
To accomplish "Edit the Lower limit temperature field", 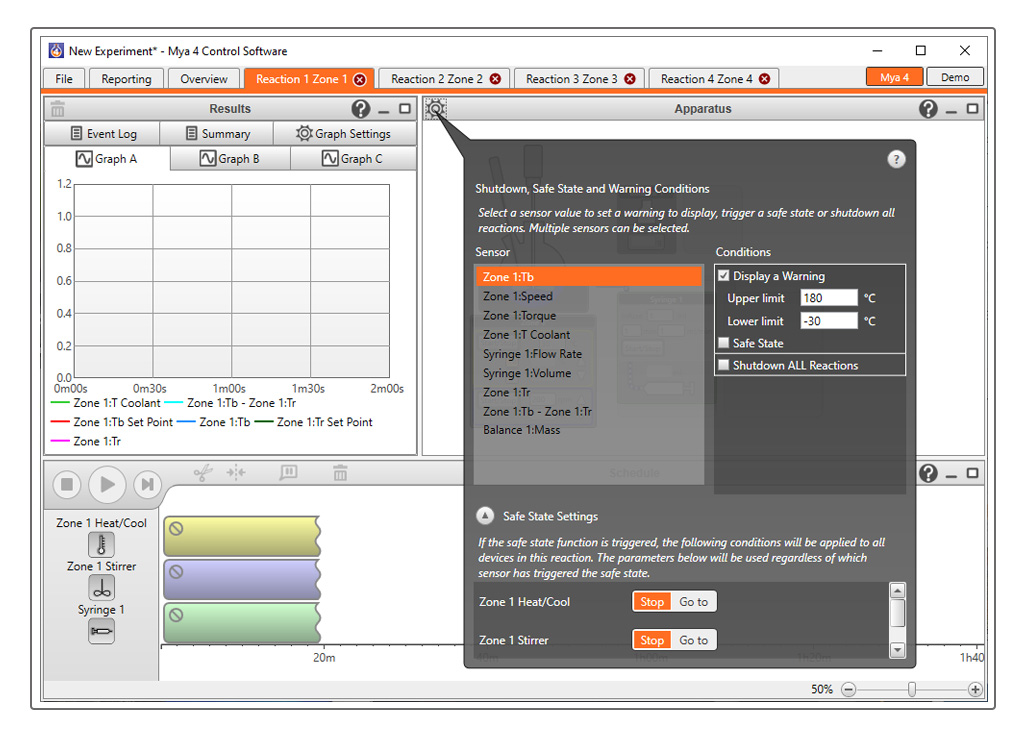I will pyautogui.click(x=828, y=321).
